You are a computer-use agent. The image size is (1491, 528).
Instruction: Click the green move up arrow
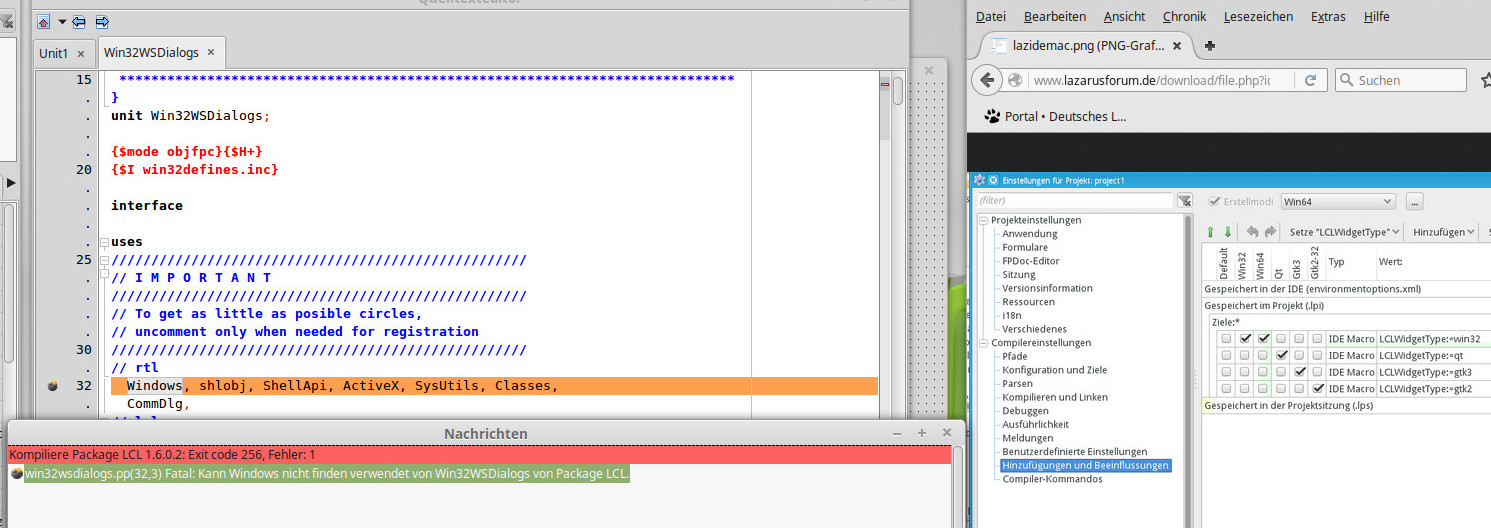tap(1210, 232)
